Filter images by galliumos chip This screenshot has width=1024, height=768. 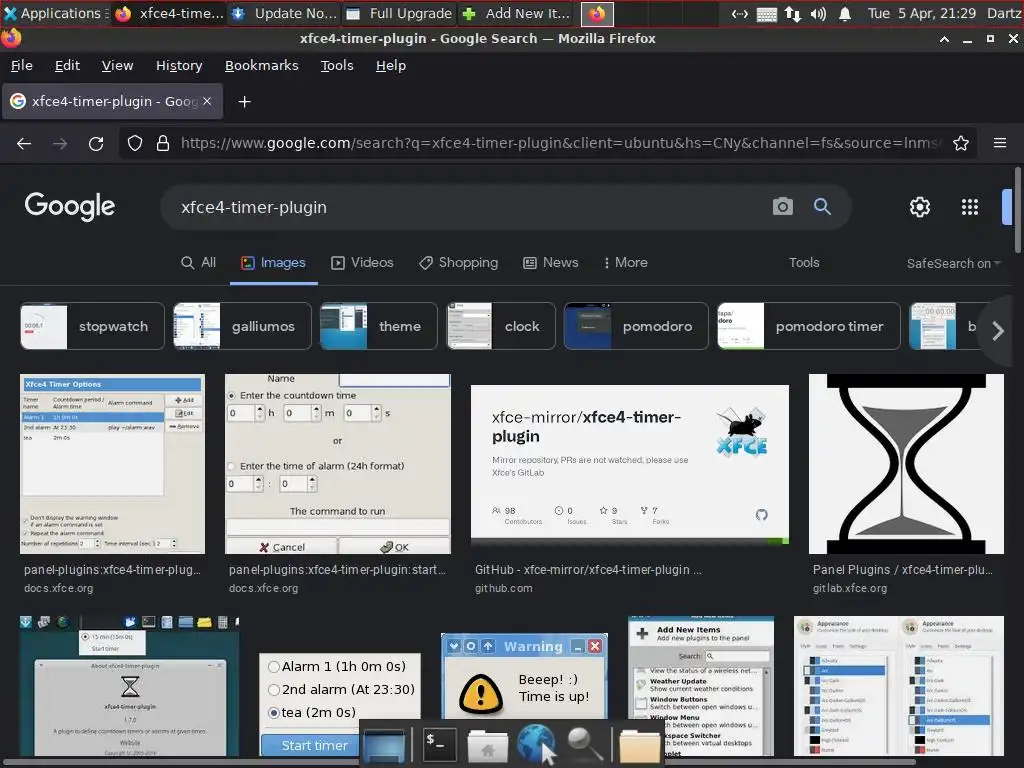point(242,326)
